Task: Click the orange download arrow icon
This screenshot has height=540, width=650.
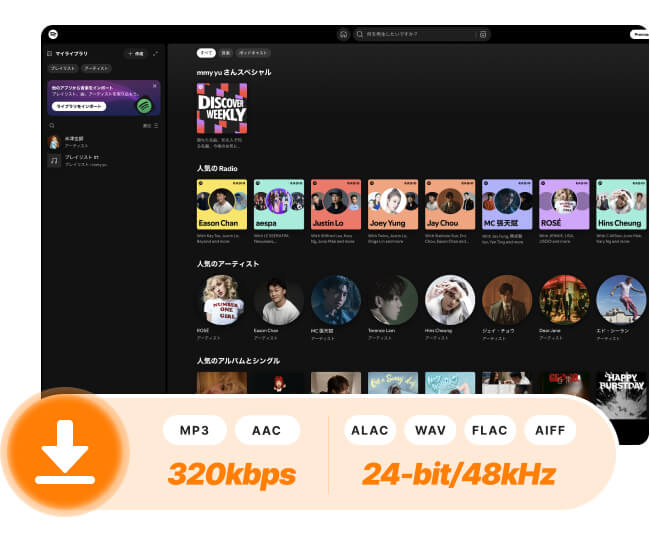Action: (x=65, y=452)
